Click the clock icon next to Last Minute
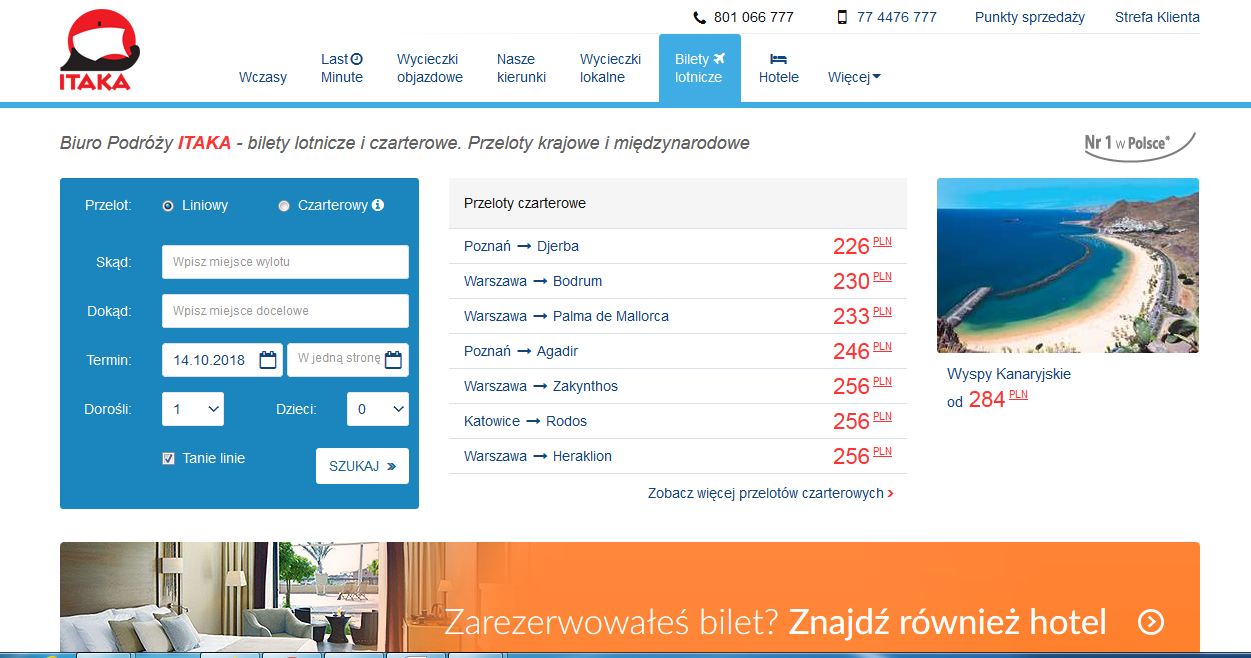Screen dimensions: 1251x658 point(357,59)
